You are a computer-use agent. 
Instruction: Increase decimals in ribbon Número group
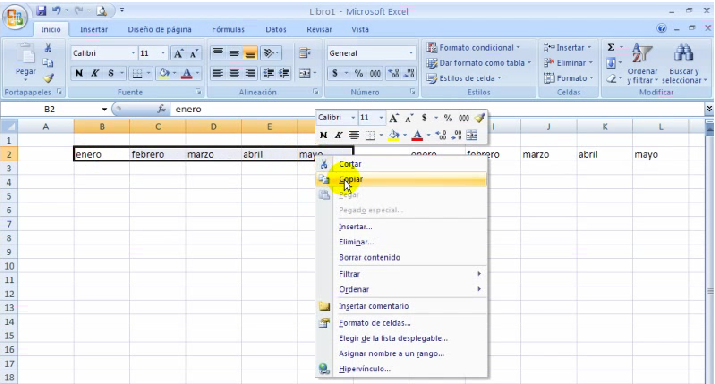tap(393, 73)
